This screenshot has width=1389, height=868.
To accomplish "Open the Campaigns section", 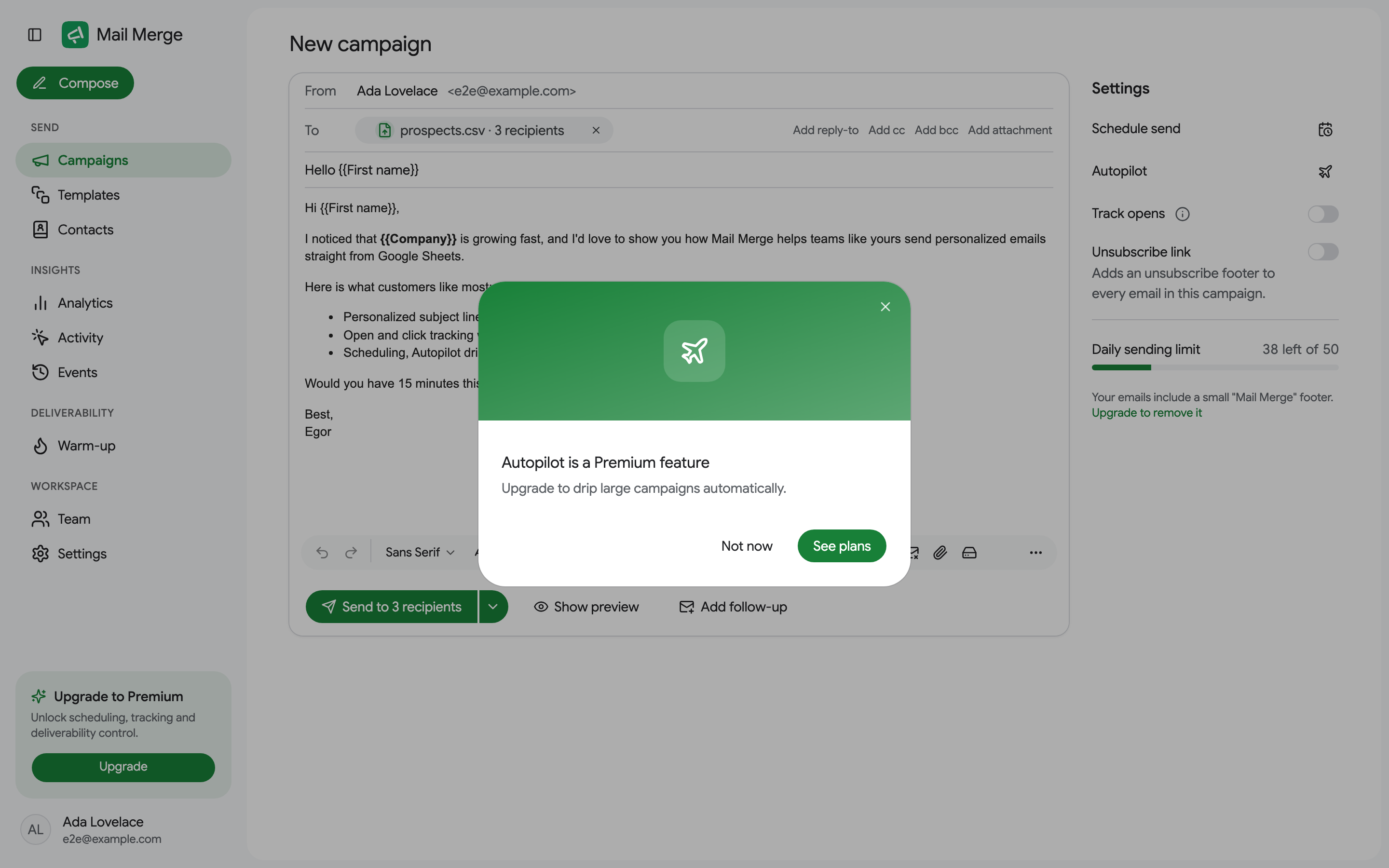I will pyautogui.click(x=123, y=160).
